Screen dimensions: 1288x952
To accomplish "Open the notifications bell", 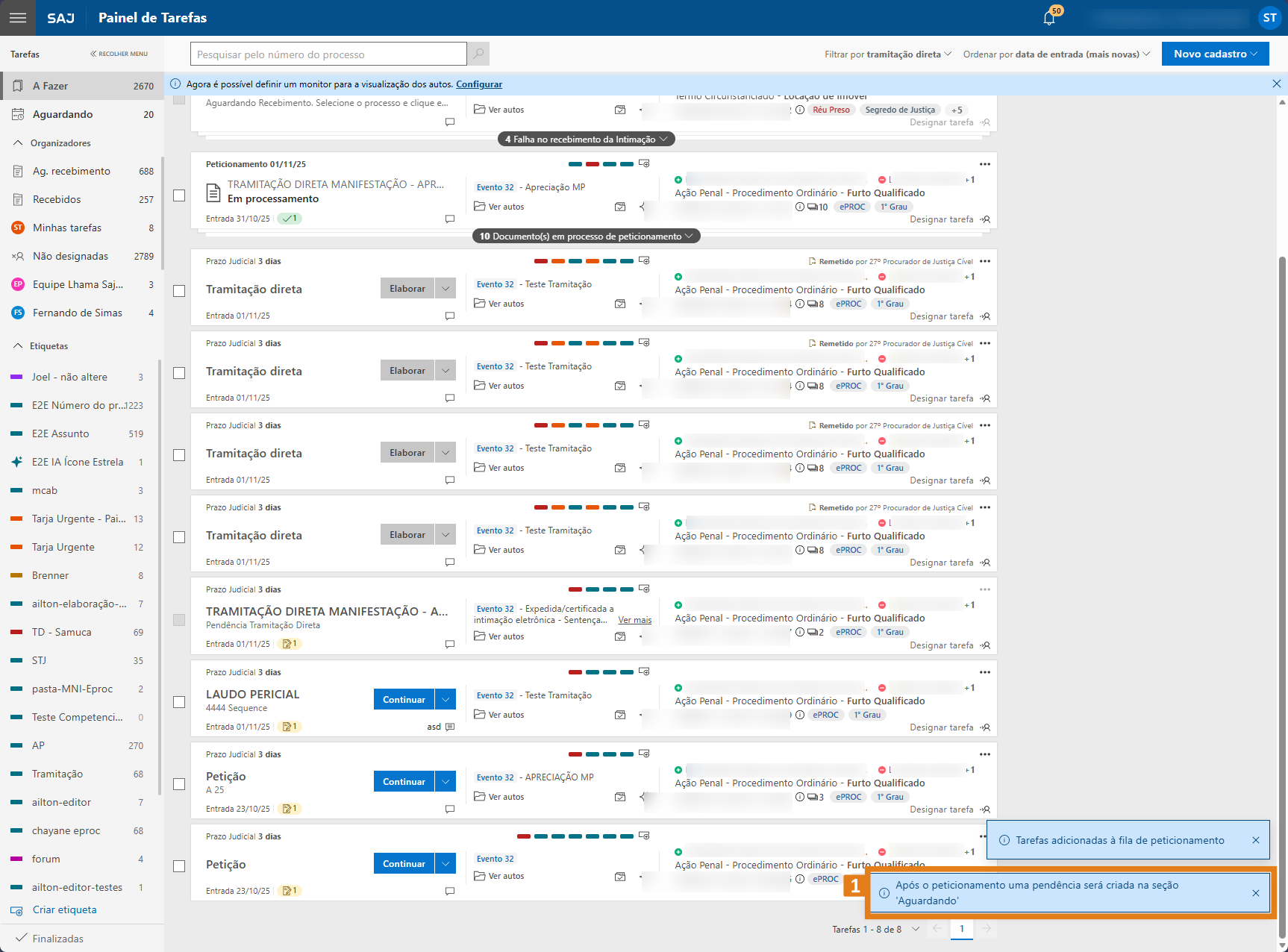I will [1049, 19].
